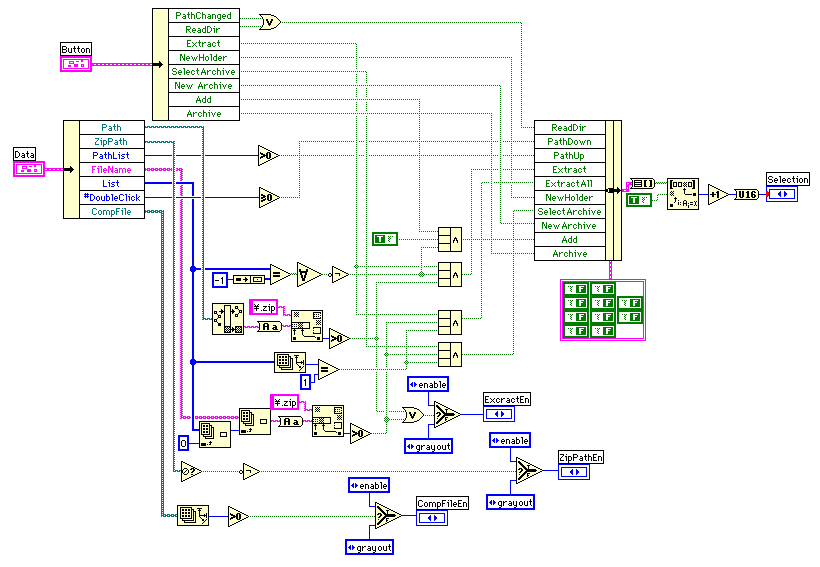Click the Or gate beside PathChanged
The height and width of the screenshot is (567, 820).
pyautogui.click(x=269, y=20)
